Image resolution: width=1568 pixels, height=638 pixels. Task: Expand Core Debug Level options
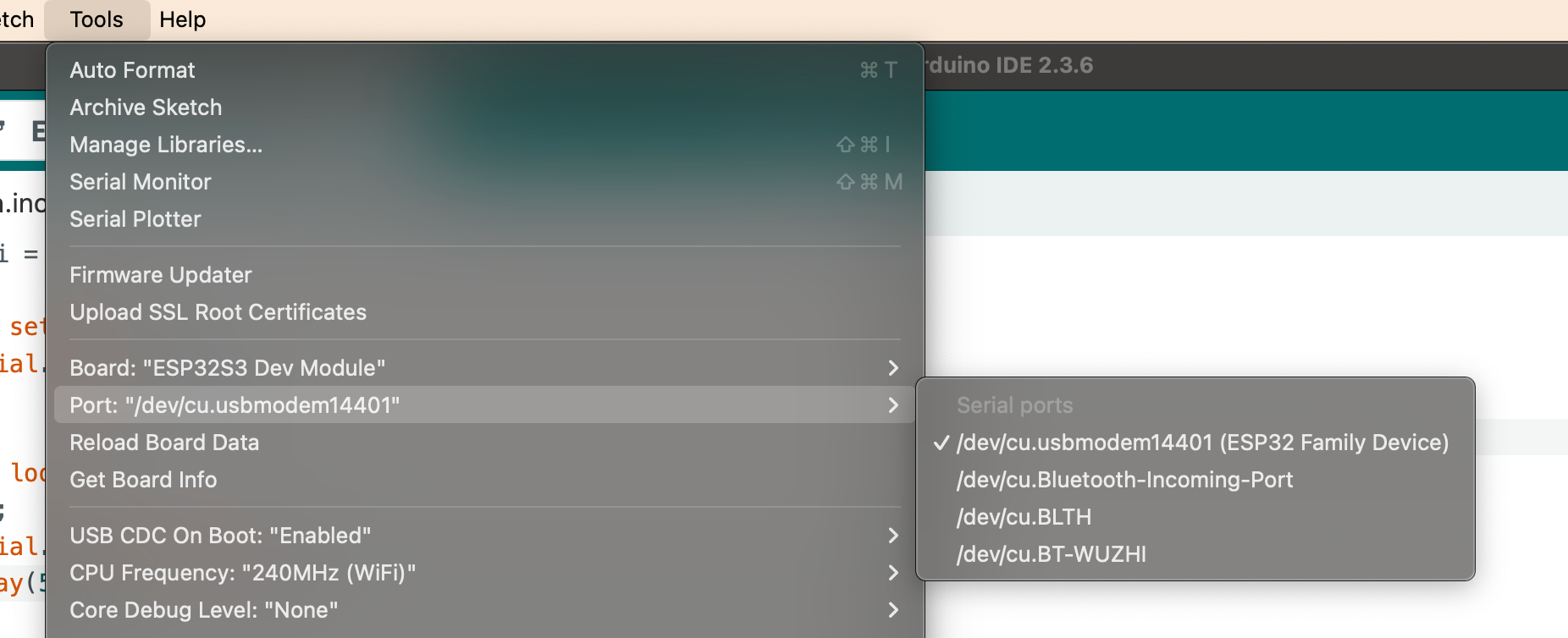pos(203,610)
